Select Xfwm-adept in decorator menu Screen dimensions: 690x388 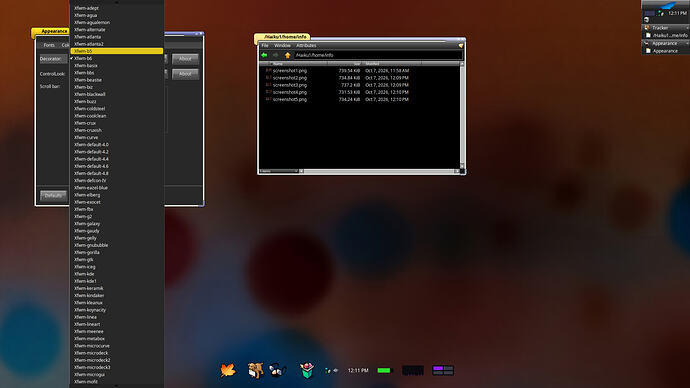pos(117,8)
